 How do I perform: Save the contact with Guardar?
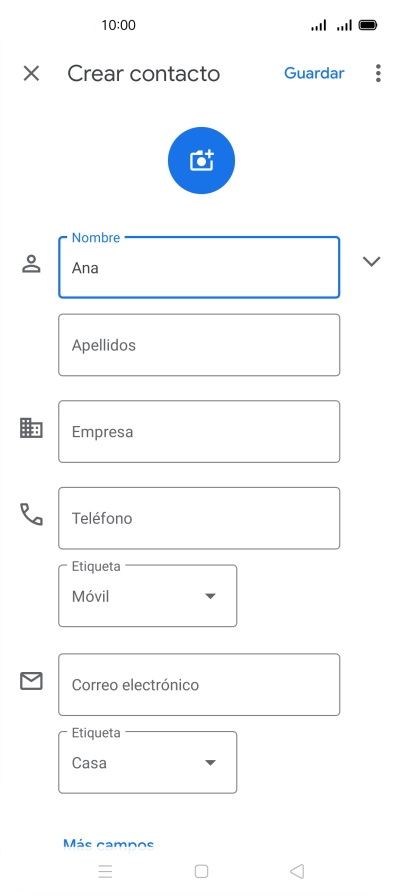pos(314,73)
